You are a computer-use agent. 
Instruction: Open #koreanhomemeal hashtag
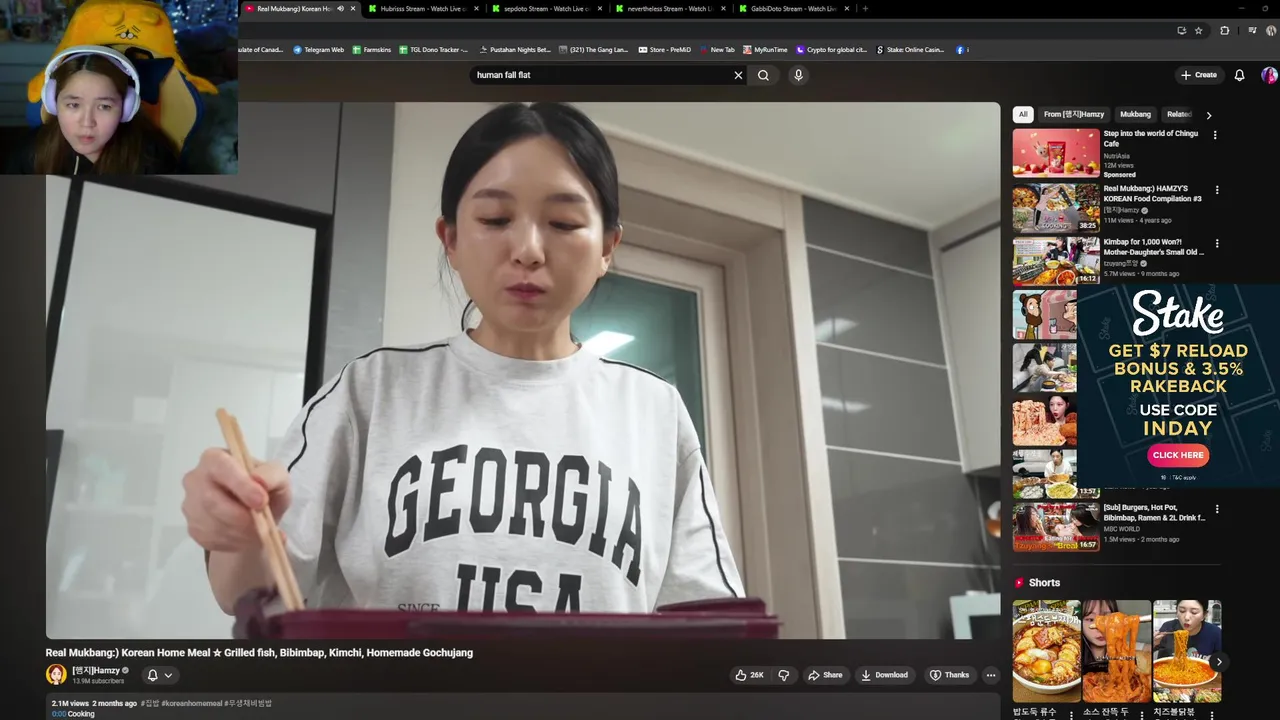point(192,704)
